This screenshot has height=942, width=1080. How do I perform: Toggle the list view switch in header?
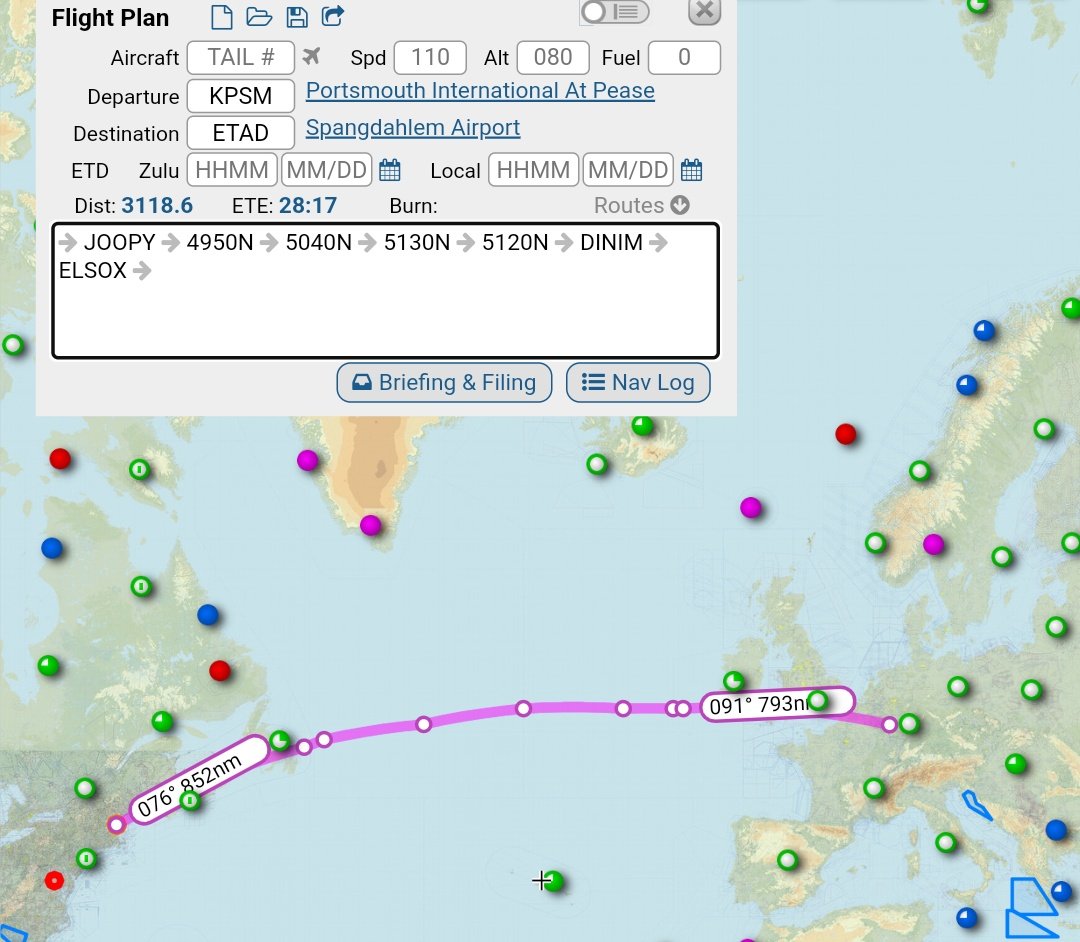pos(615,12)
